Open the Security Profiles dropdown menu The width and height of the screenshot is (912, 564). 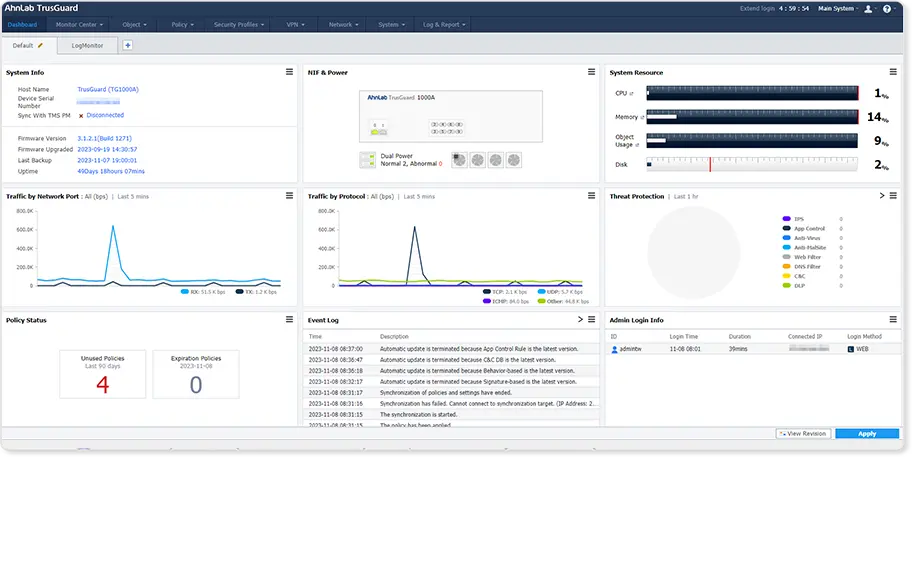tap(238, 24)
